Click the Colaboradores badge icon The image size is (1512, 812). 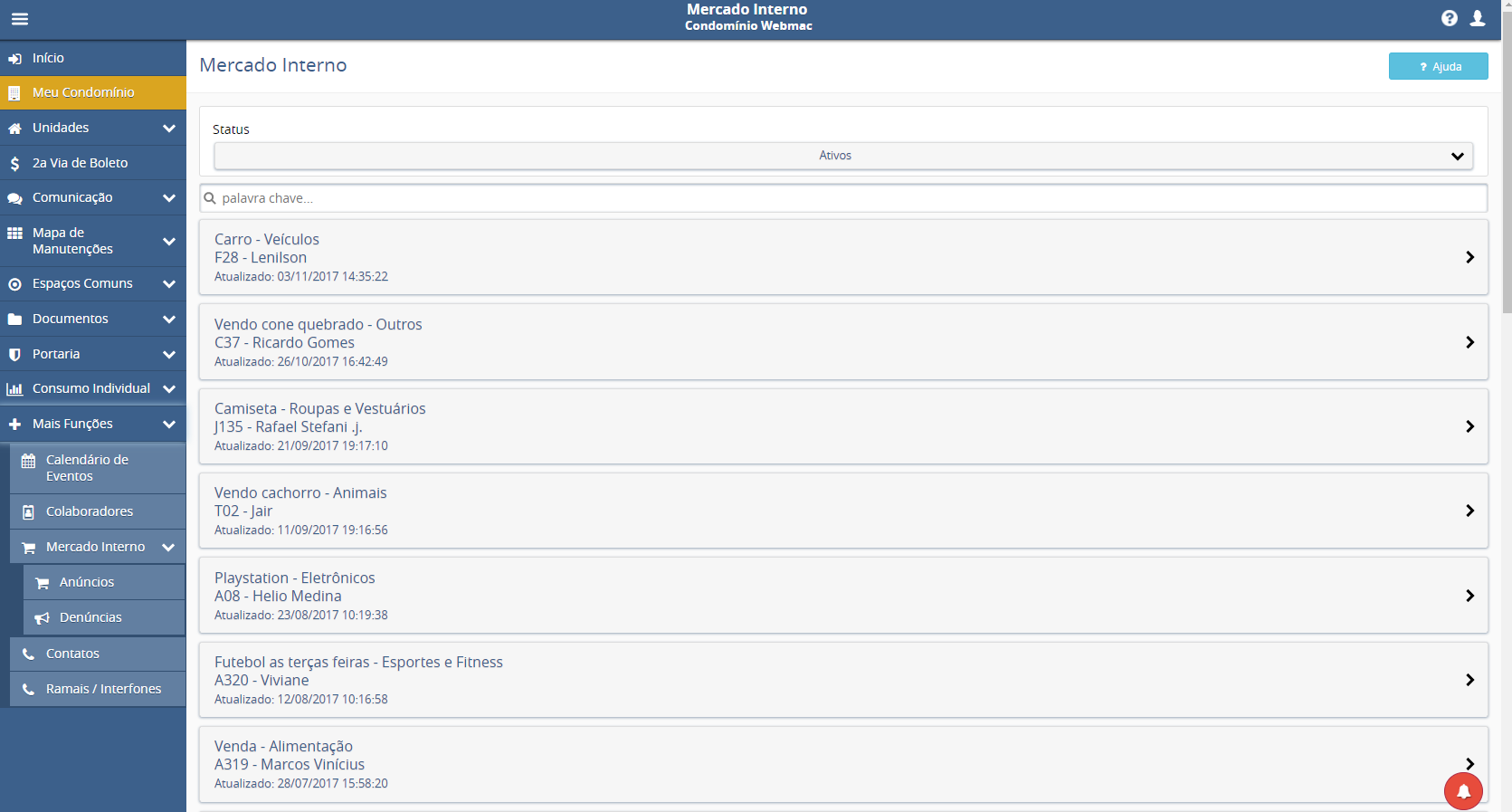(28, 512)
